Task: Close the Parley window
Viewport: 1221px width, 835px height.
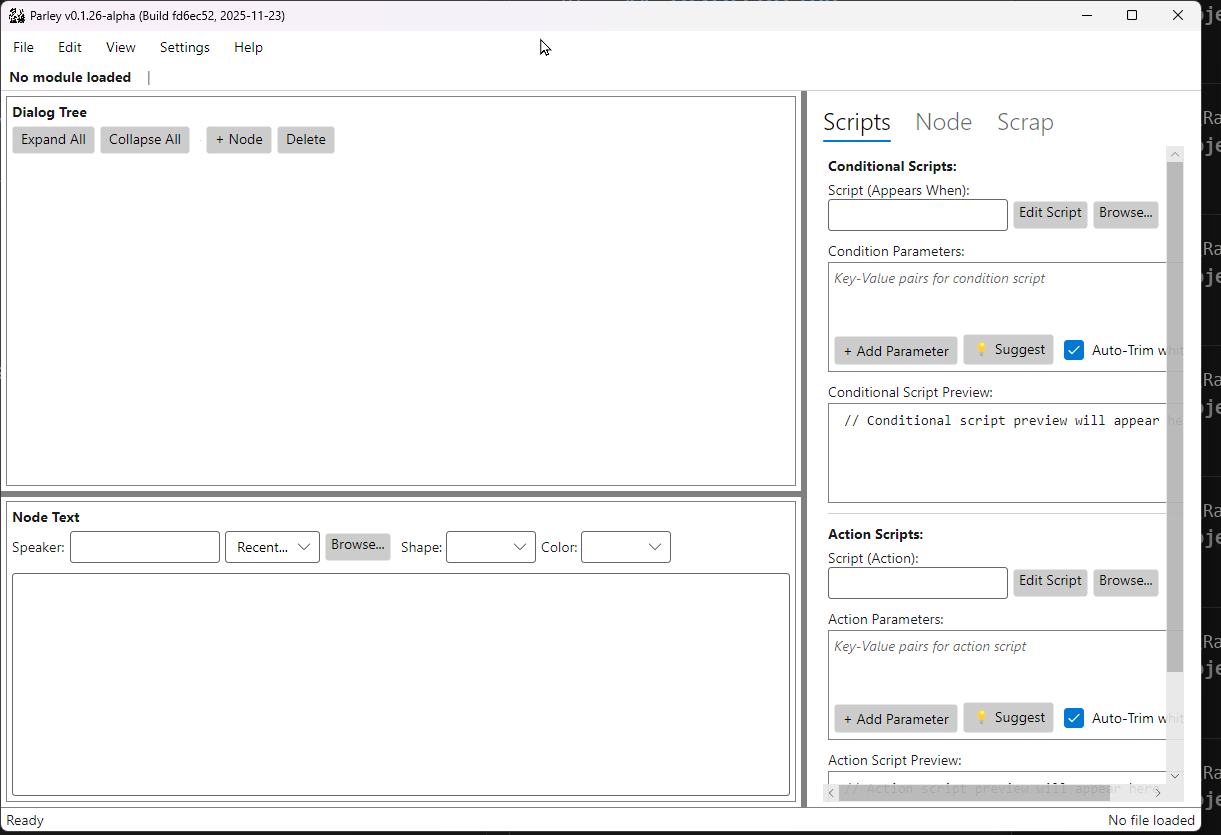Action: click(x=1178, y=15)
